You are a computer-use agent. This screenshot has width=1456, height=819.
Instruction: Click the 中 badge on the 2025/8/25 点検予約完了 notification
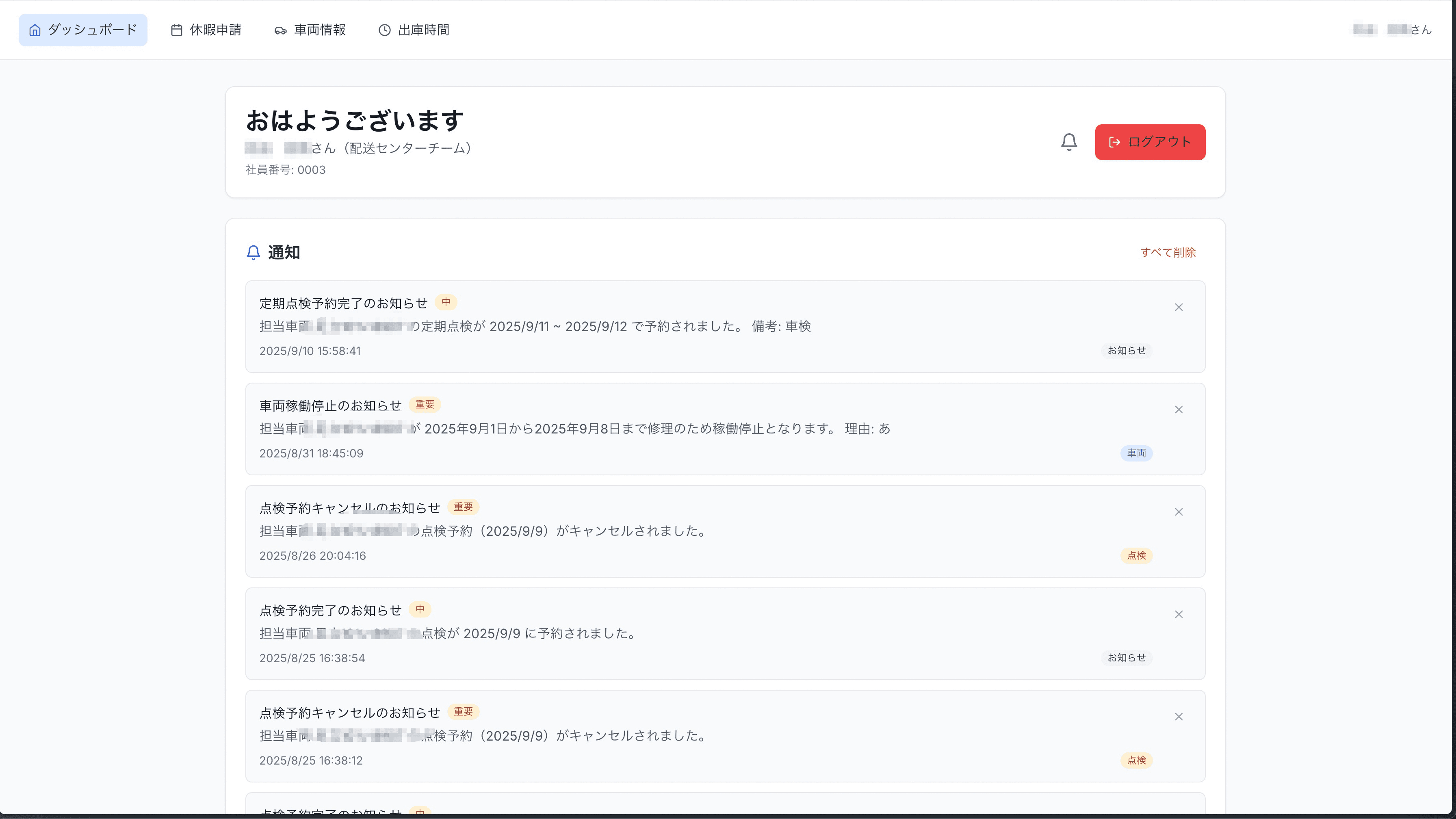coord(420,609)
